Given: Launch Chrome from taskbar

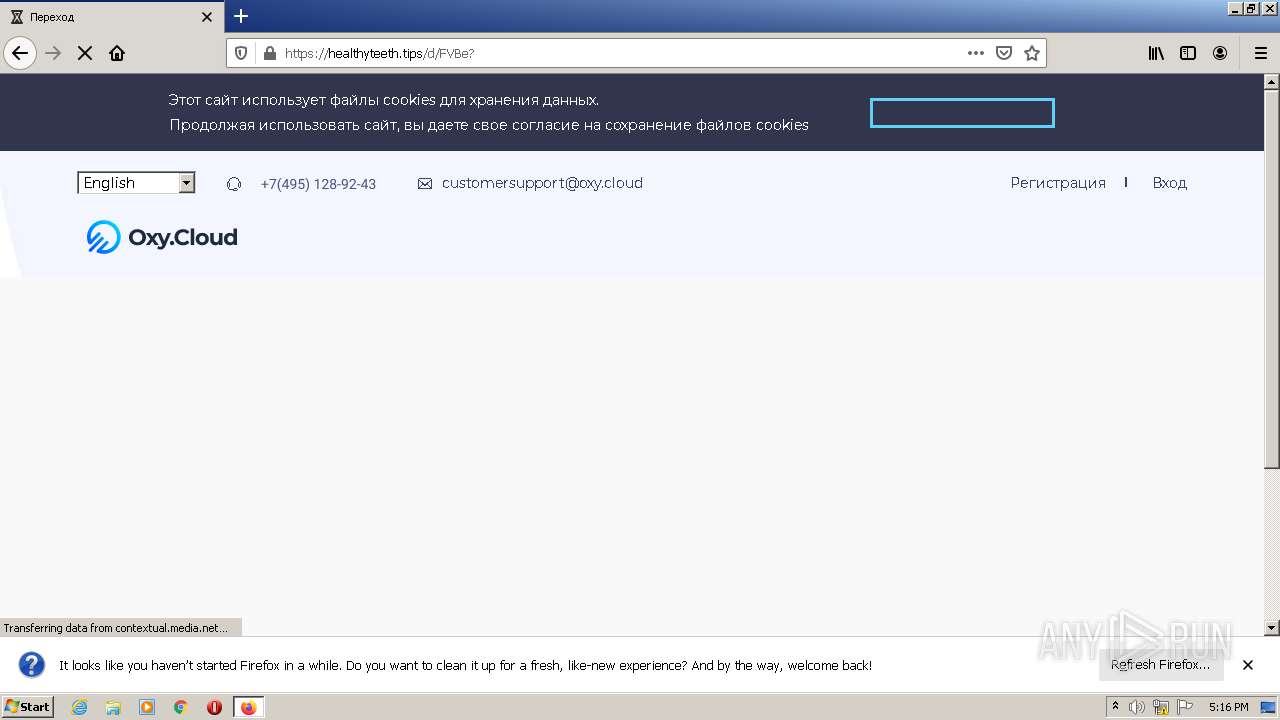Looking at the screenshot, I should [x=181, y=707].
